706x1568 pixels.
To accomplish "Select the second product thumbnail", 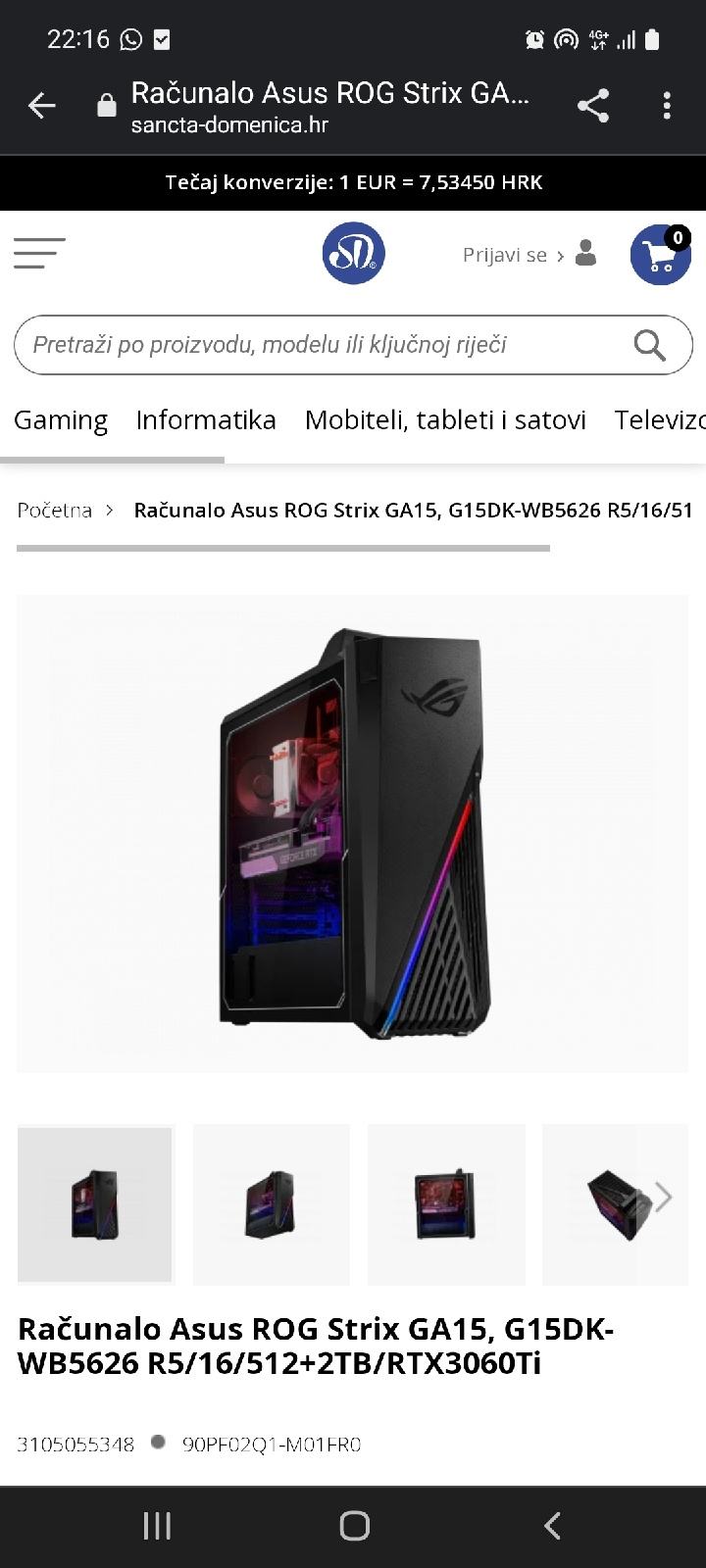I will (x=271, y=1205).
